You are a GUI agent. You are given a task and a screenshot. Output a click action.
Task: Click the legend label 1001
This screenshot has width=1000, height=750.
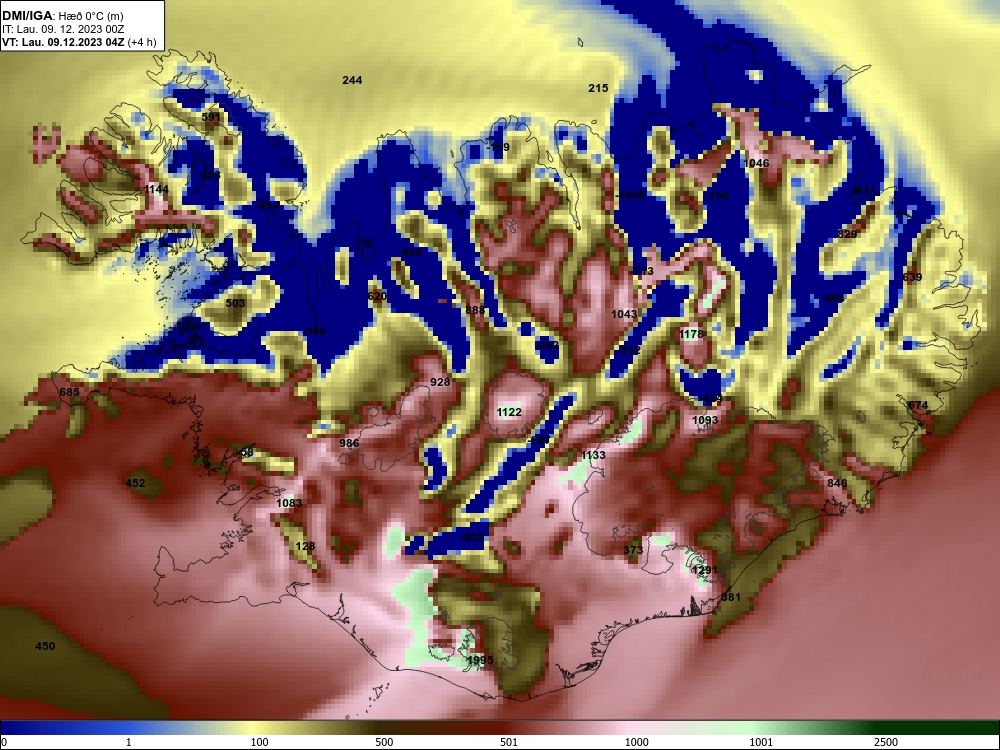pyautogui.click(x=761, y=742)
